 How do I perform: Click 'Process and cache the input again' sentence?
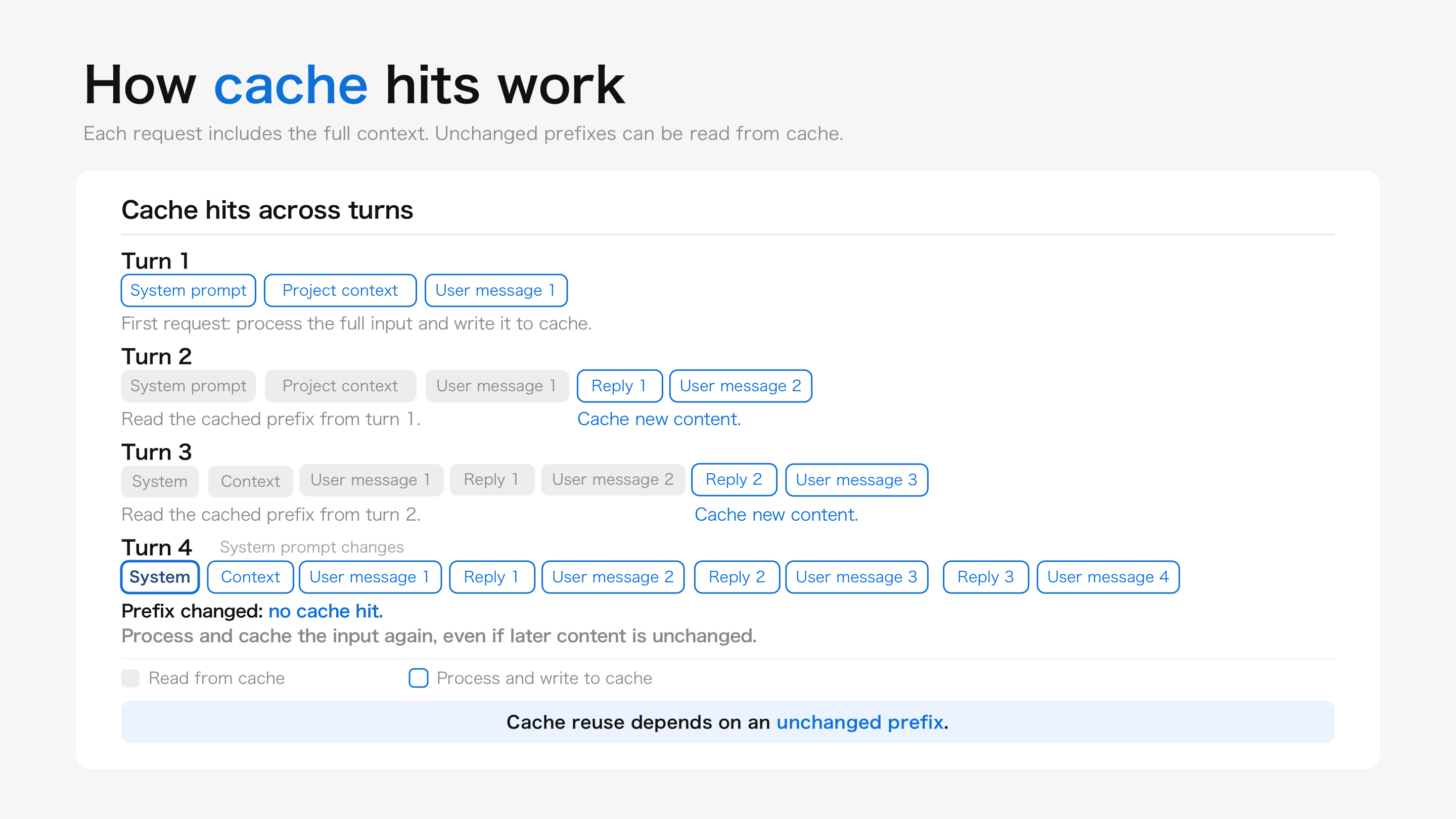coord(439,636)
